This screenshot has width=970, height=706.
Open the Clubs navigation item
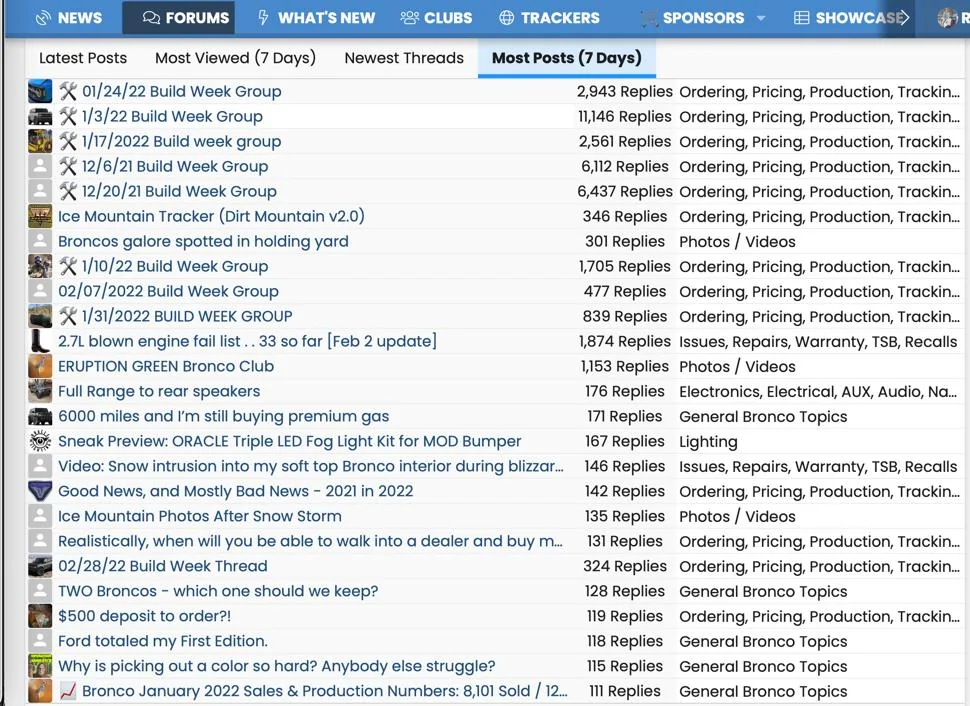point(436,18)
